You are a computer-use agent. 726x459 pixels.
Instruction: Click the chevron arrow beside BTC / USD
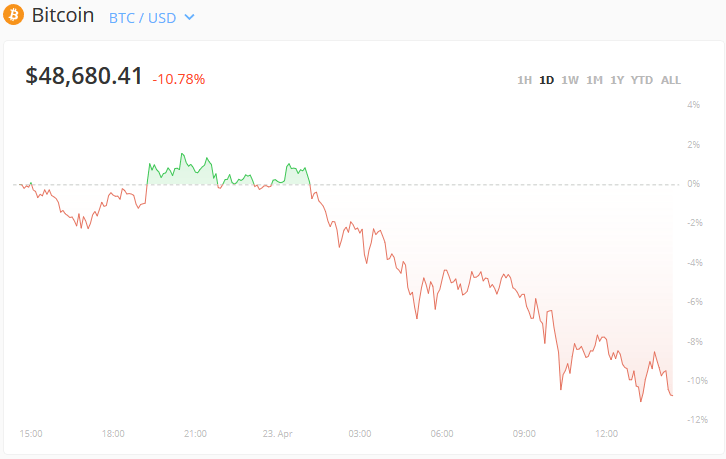(x=190, y=18)
